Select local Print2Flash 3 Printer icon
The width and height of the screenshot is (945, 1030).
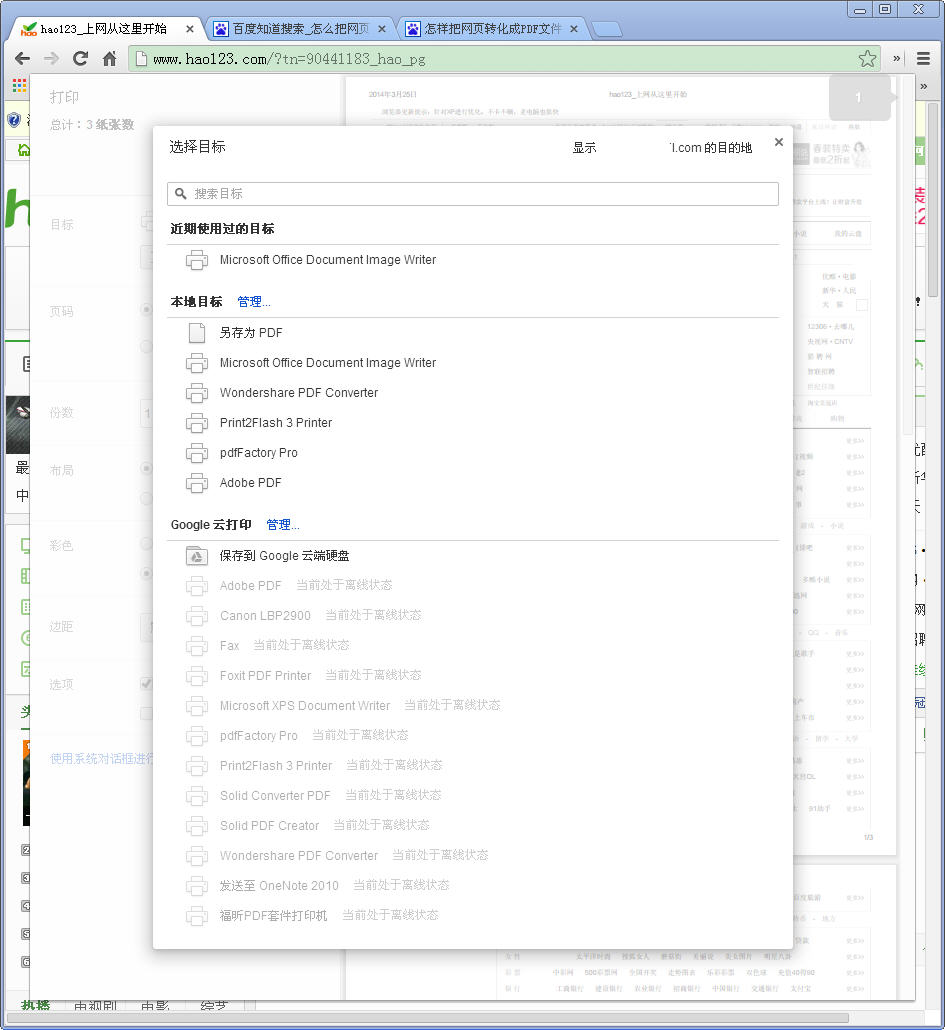point(197,423)
